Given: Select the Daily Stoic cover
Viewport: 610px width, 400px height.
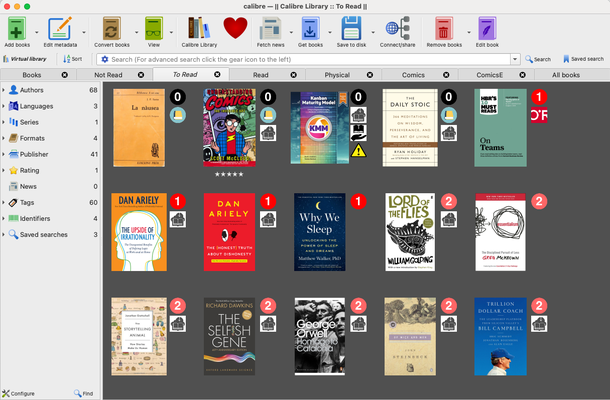Looking at the screenshot, I should pyautogui.click(x=410, y=128).
